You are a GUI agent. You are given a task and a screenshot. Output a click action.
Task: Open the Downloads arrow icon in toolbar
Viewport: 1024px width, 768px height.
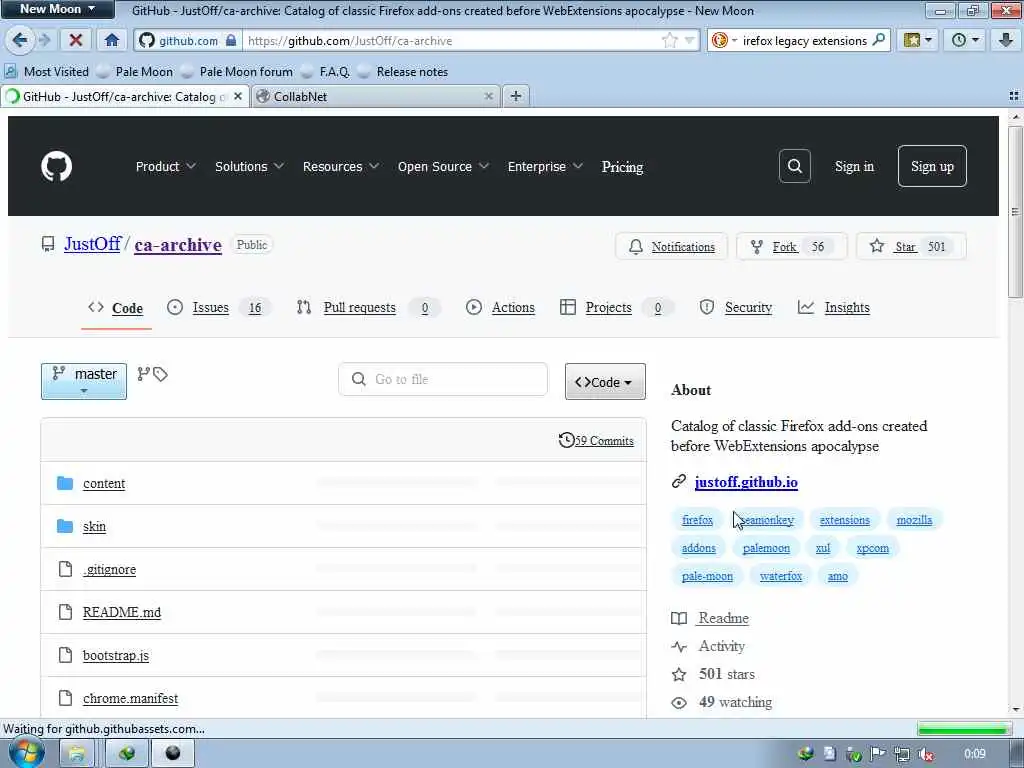(1006, 40)
